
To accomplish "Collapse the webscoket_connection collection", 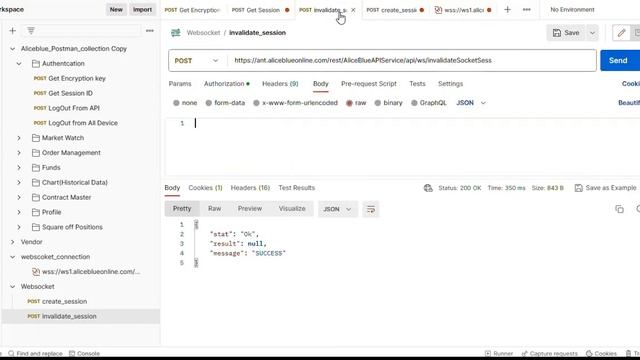I will pos(13,257).
